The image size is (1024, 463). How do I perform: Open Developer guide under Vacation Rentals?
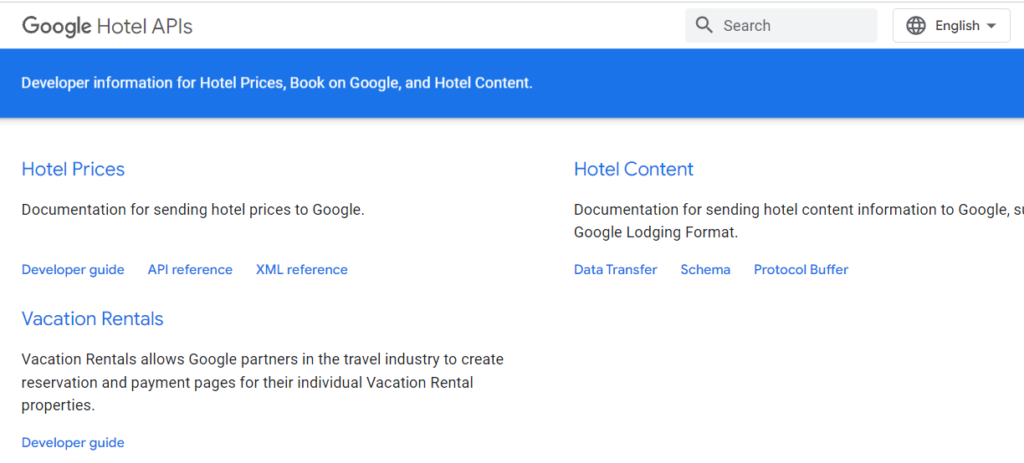coord(73,443)
